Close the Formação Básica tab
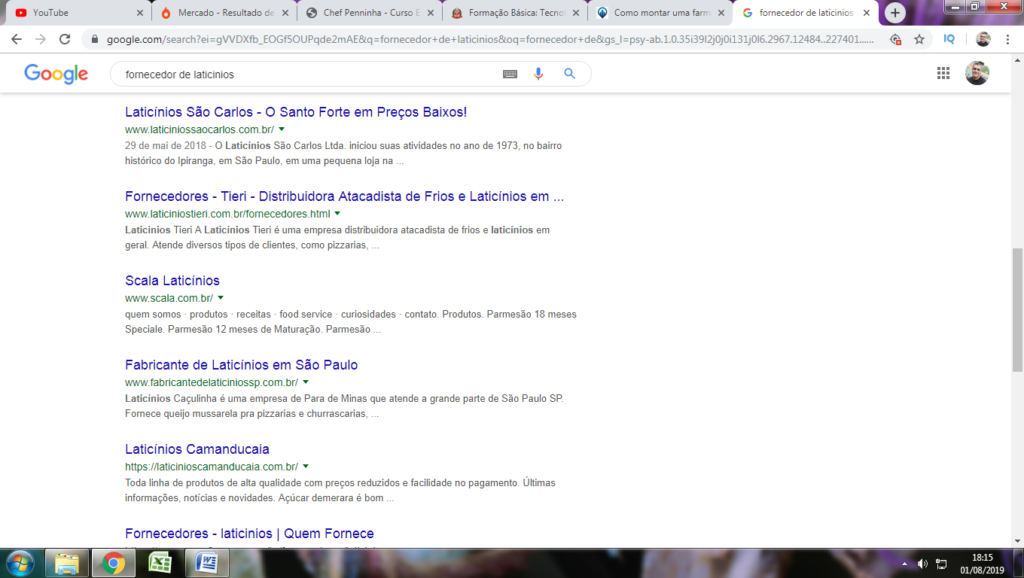Screen dimensions: 1024x578 pos(576,12)
